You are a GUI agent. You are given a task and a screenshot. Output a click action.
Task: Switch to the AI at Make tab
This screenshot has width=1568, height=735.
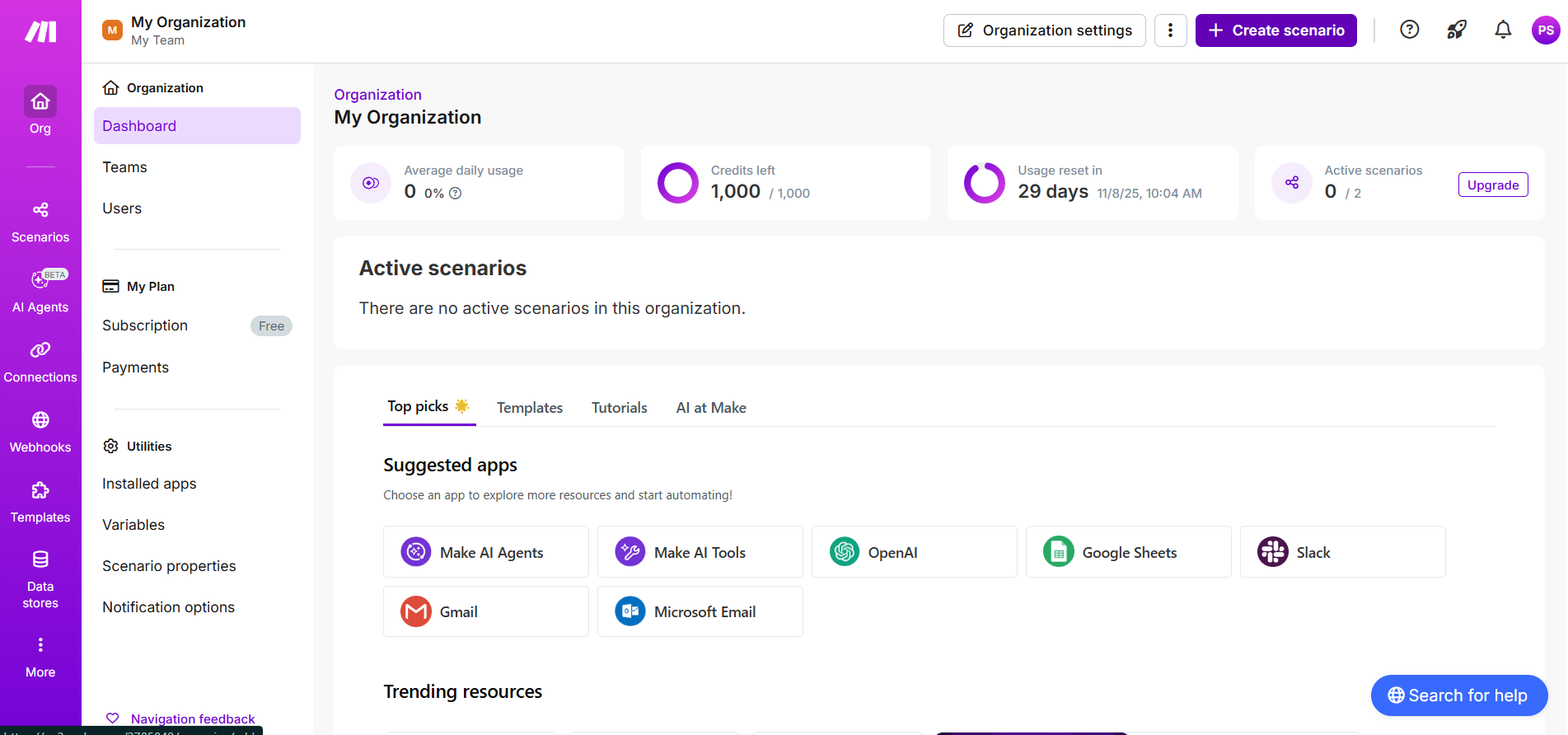pyautogui.click(x=711, y=408)
